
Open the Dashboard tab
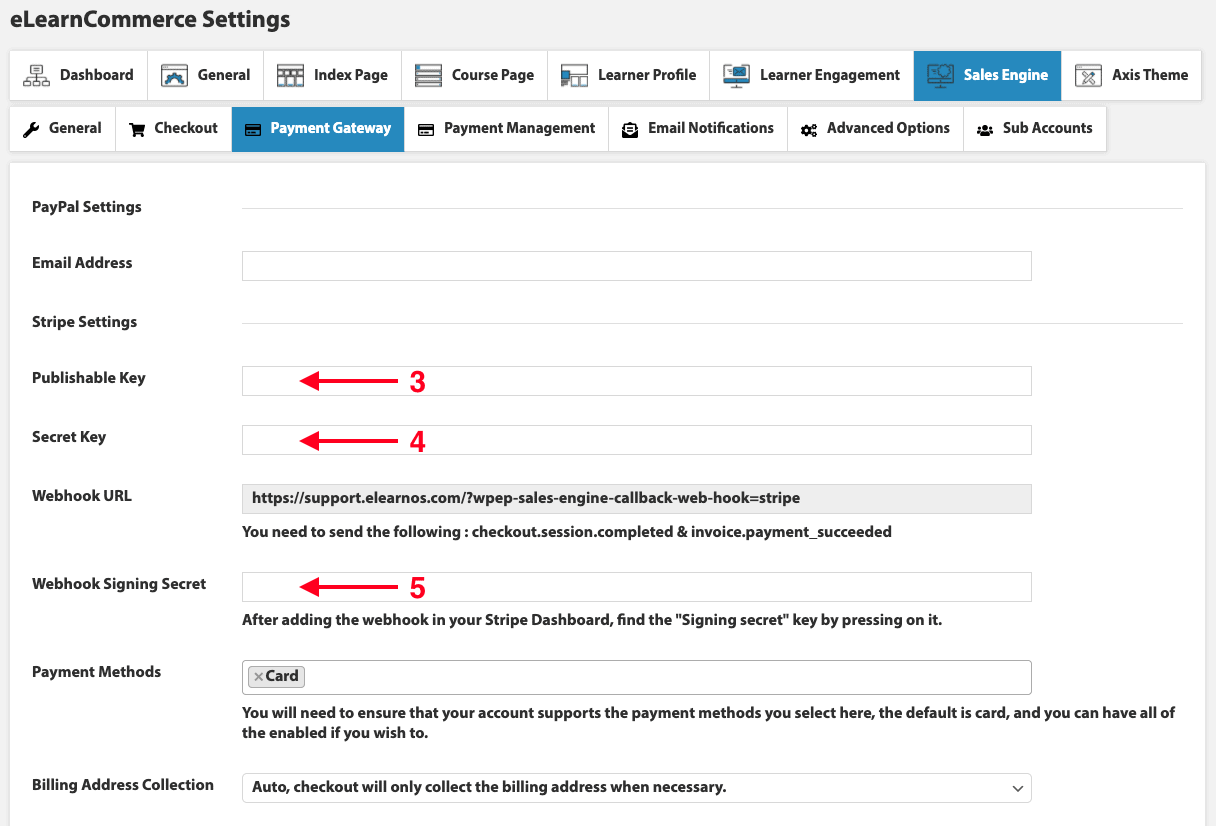point(79,75)
